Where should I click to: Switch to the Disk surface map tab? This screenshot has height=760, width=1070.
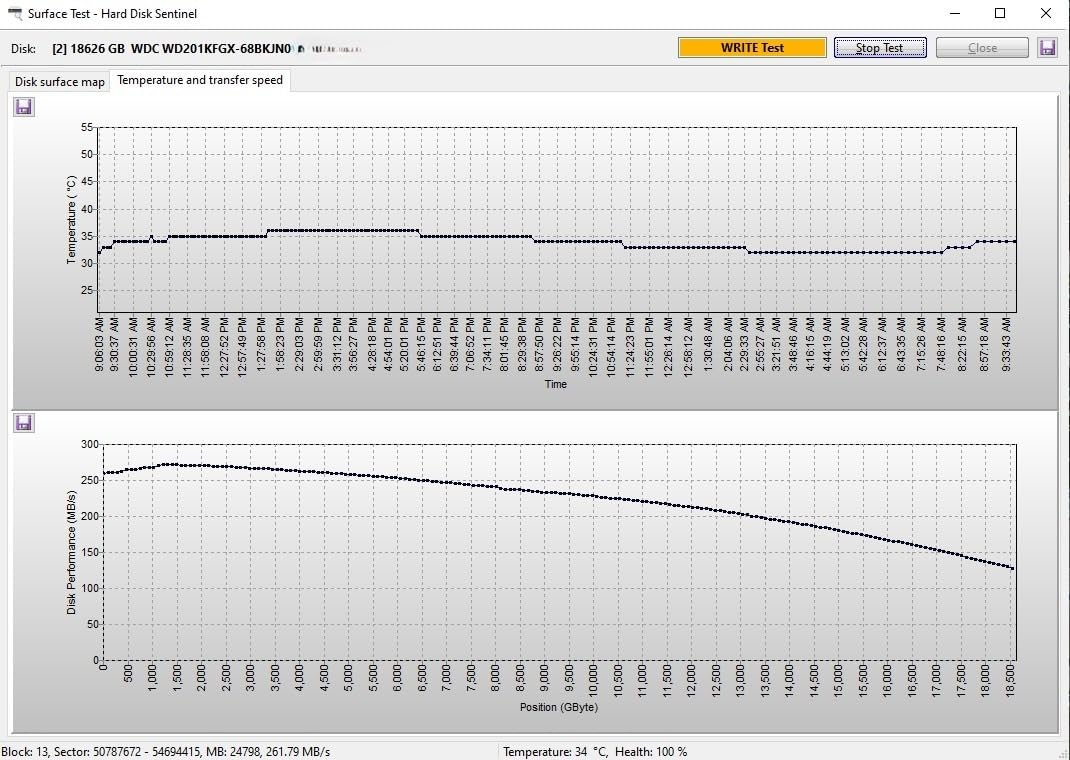[x=60, y=82]
